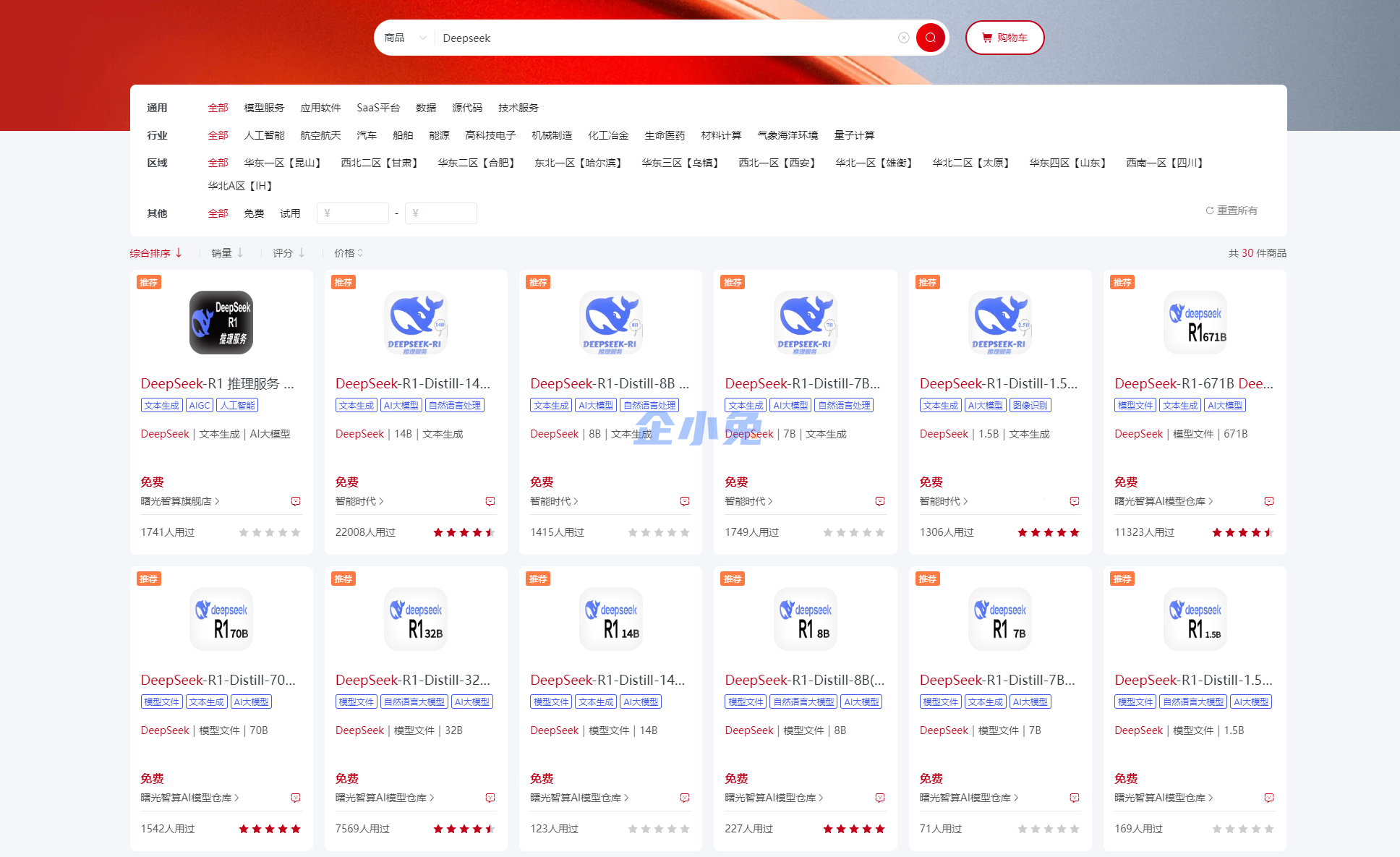The image size is (1400, 857).
Task: Click the minimum price input
Action: point(353,213)
